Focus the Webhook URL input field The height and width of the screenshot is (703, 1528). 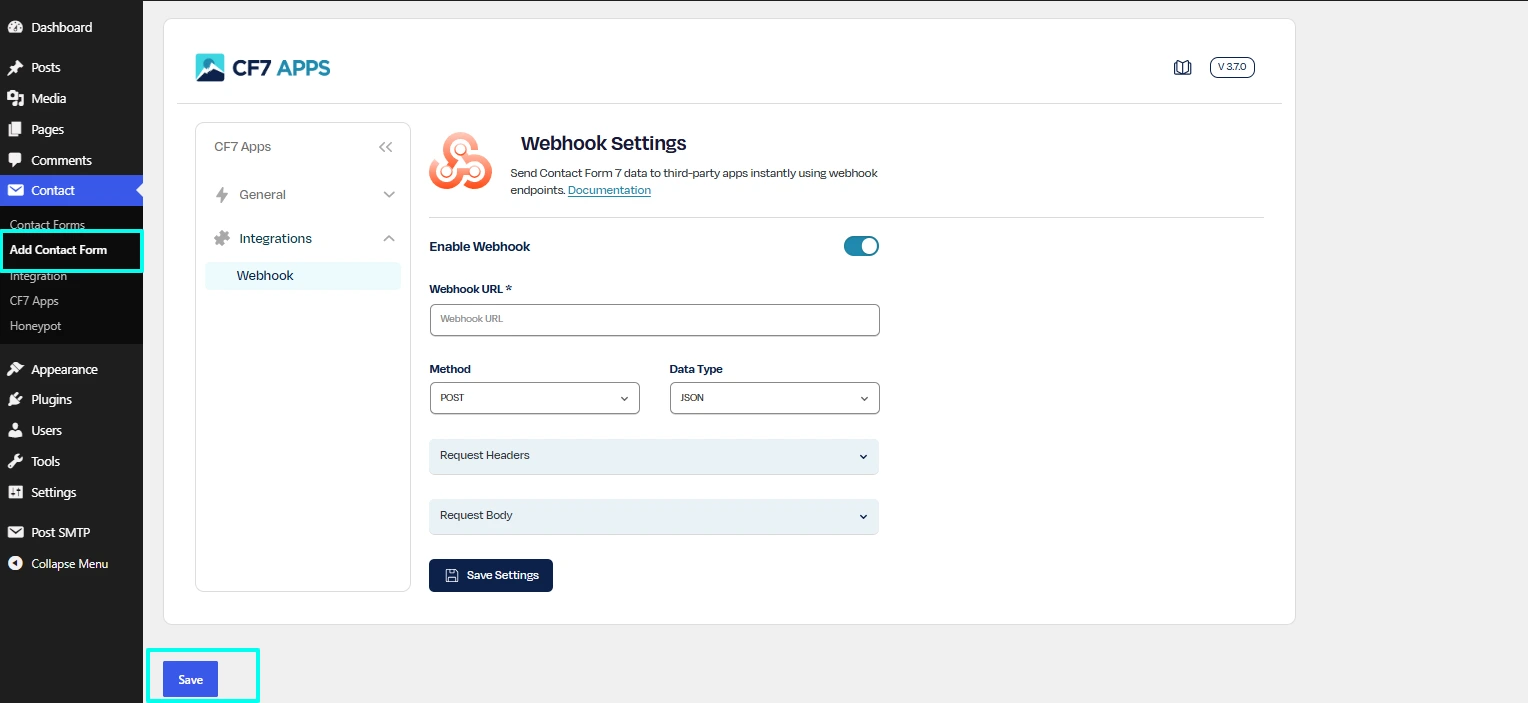(654, 320)
